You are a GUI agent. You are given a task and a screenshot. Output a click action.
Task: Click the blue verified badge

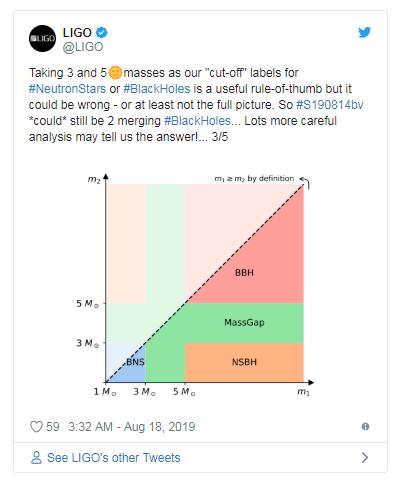pos(102,33)
